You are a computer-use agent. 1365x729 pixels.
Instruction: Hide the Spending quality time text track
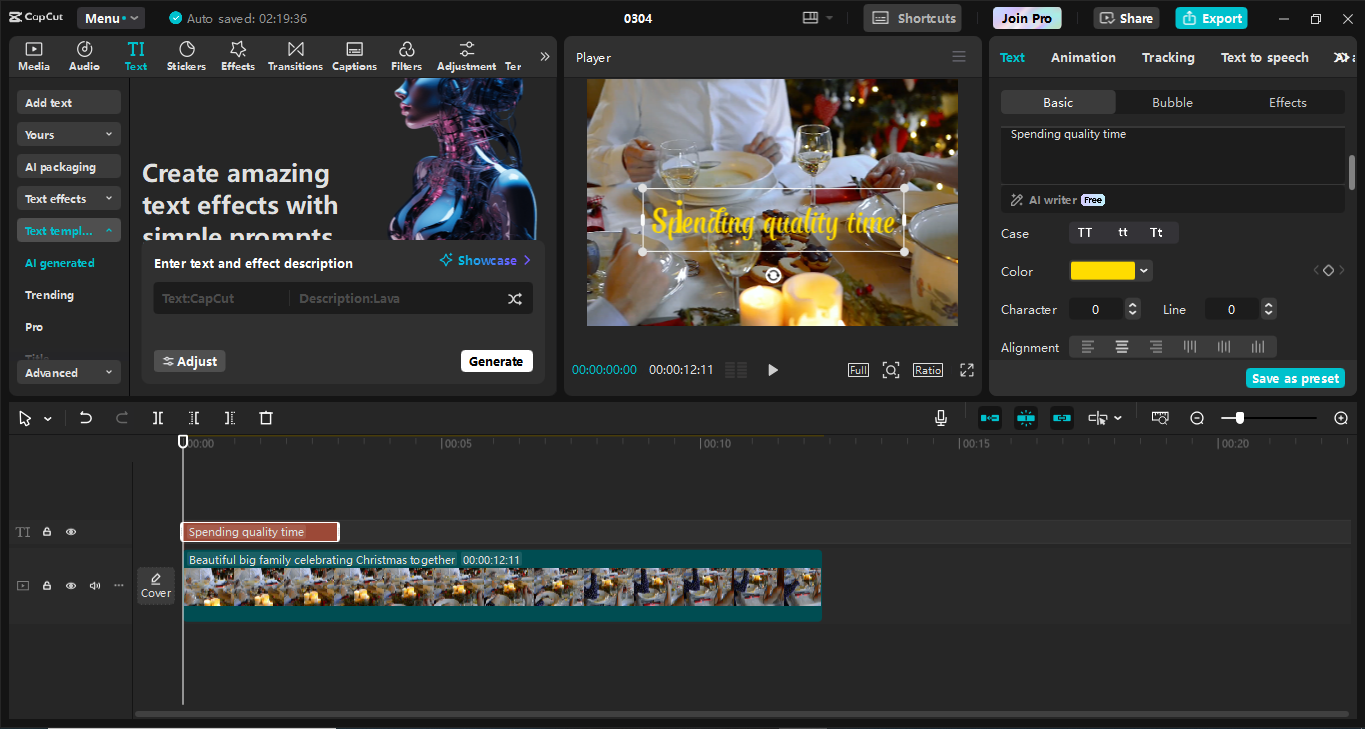(70, 531)
